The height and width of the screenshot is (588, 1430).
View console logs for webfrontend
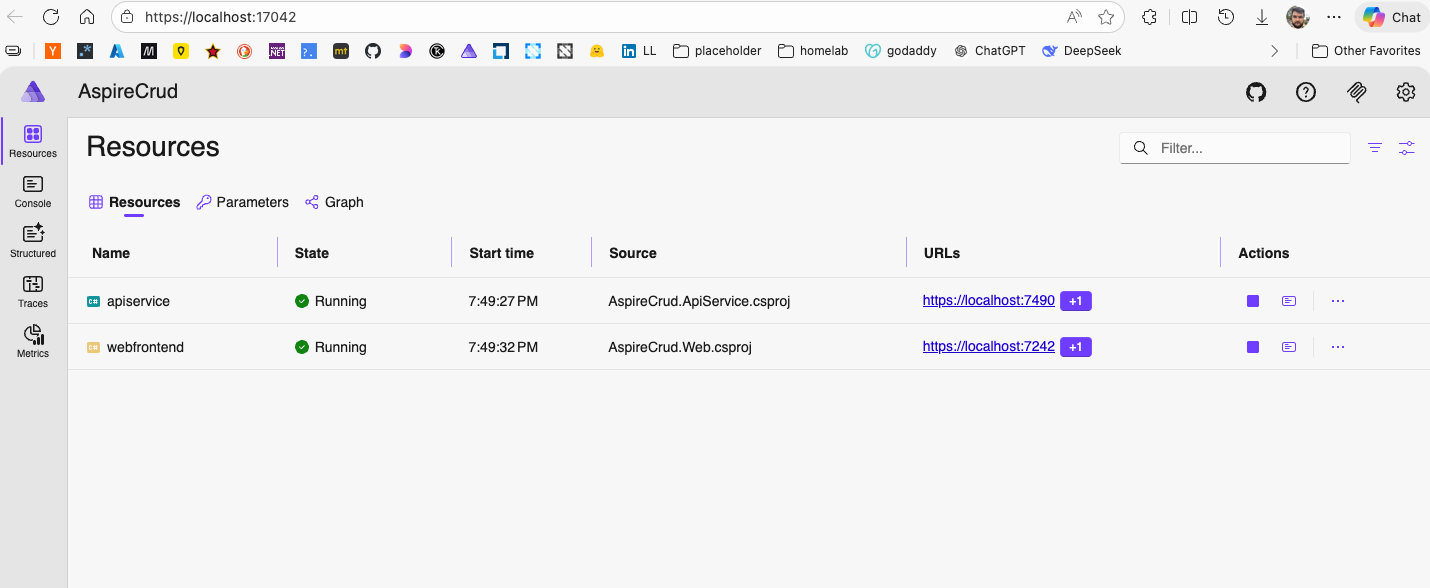click(x=1289, y=347)
